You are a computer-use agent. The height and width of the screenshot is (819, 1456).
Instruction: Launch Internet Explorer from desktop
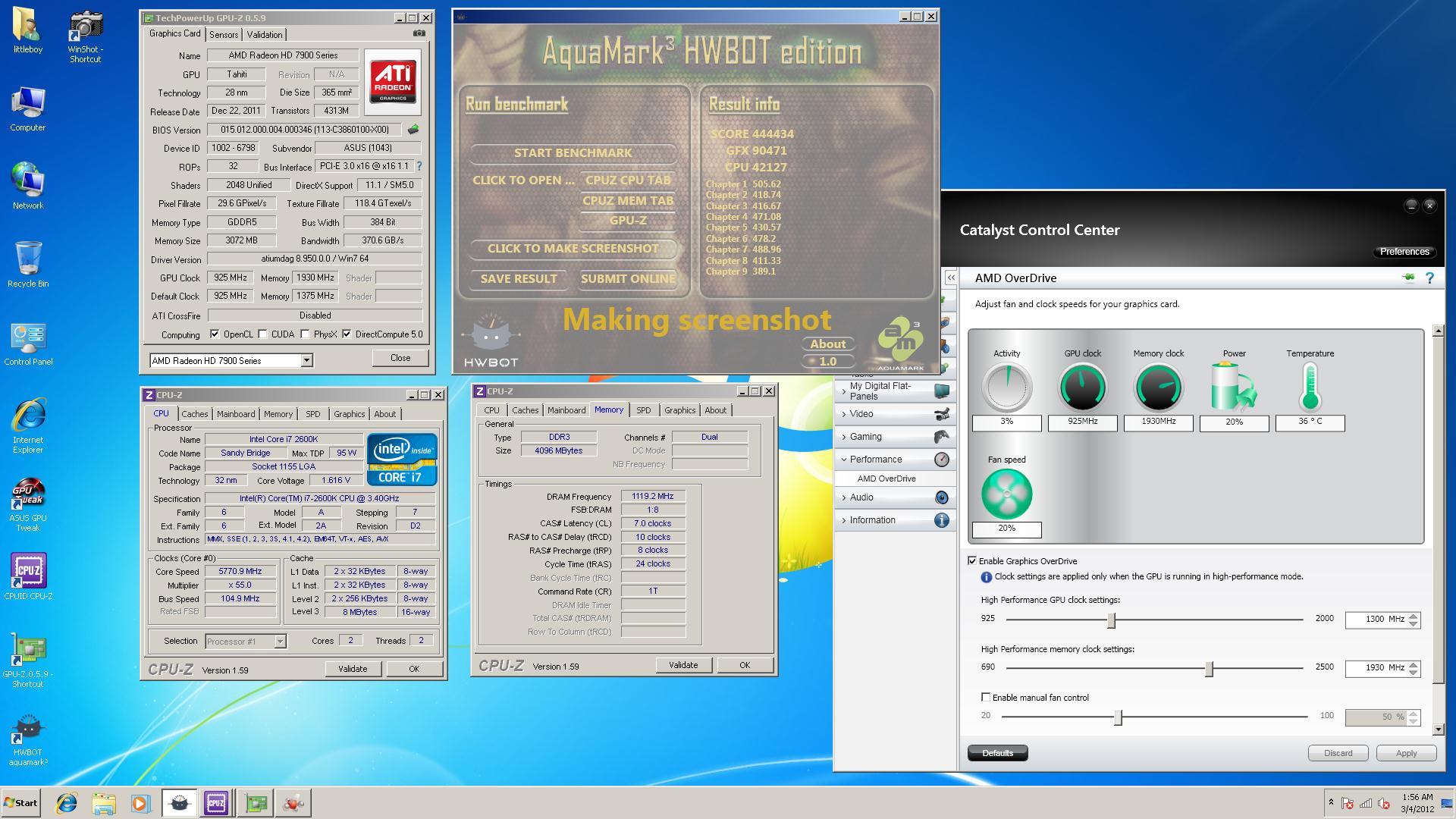coord(27,425)
